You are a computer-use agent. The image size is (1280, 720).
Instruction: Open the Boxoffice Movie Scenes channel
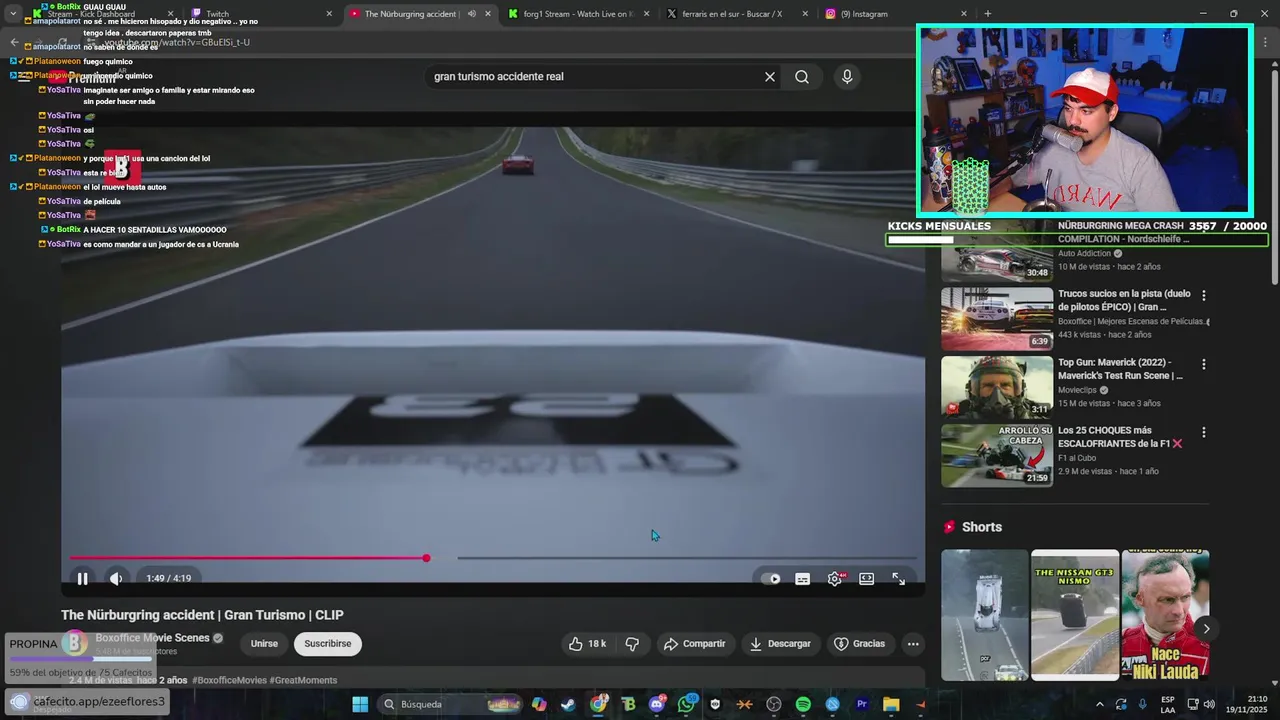pyautogui.click(x=152, y=638)
